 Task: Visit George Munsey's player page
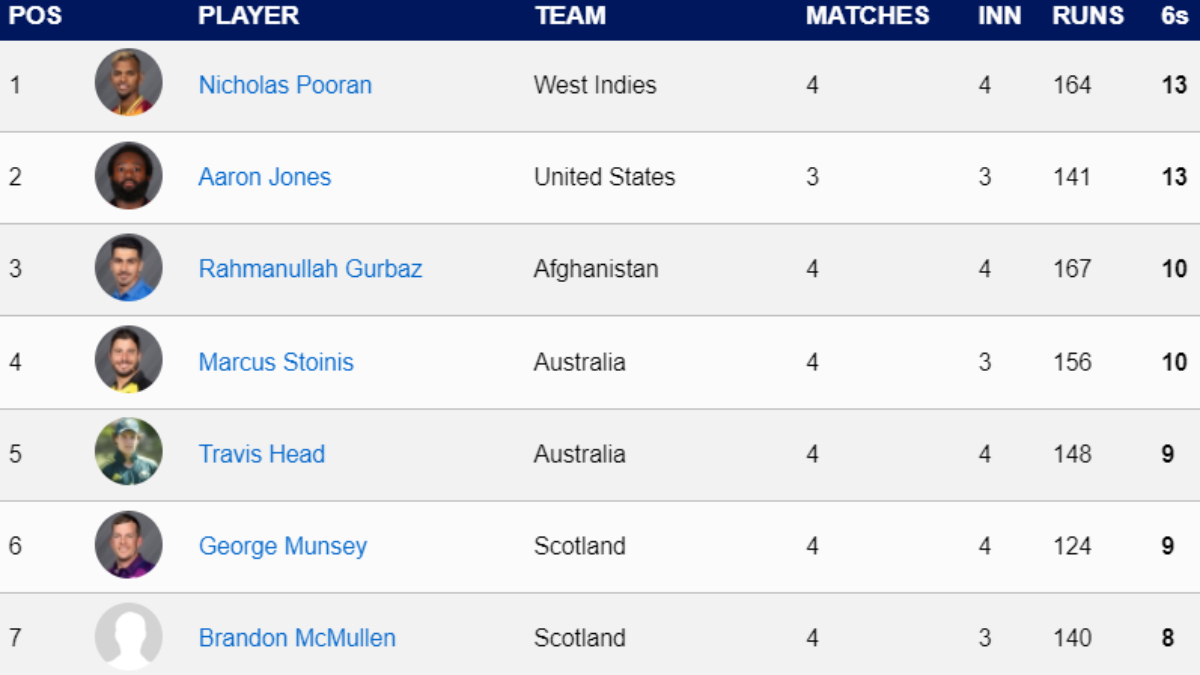pyautogui.click(x=283, y=546)
